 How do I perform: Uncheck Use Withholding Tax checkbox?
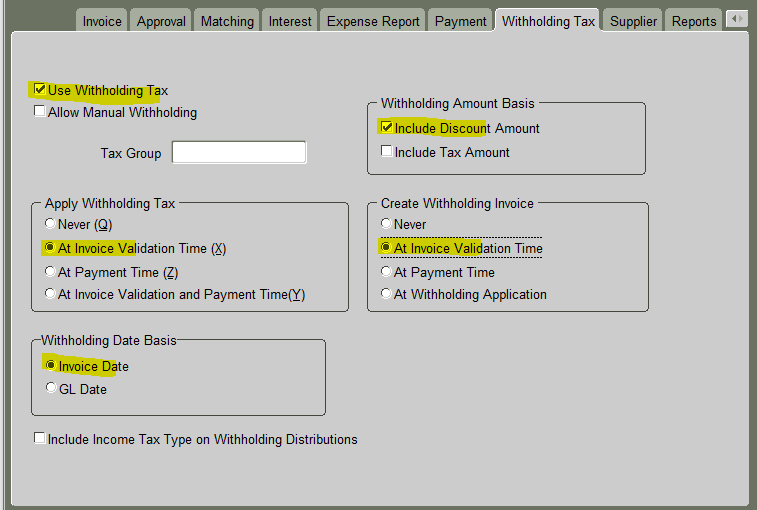(x=40, y=89)
